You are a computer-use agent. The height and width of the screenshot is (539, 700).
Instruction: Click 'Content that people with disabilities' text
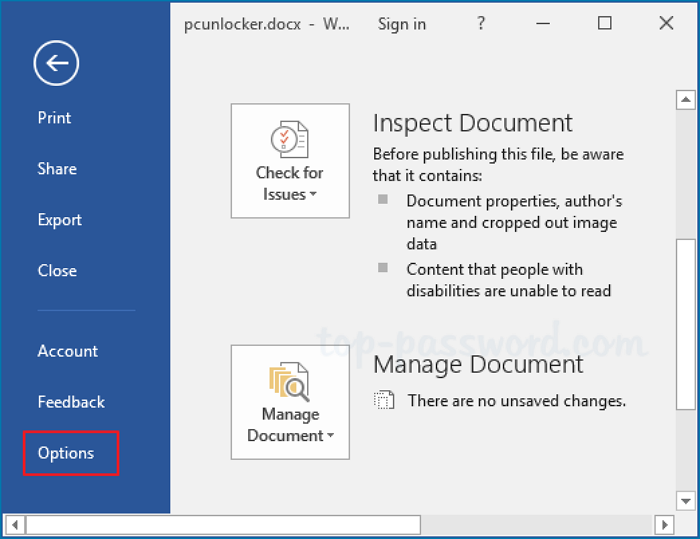pyautogui.click(x=508, y=280)
